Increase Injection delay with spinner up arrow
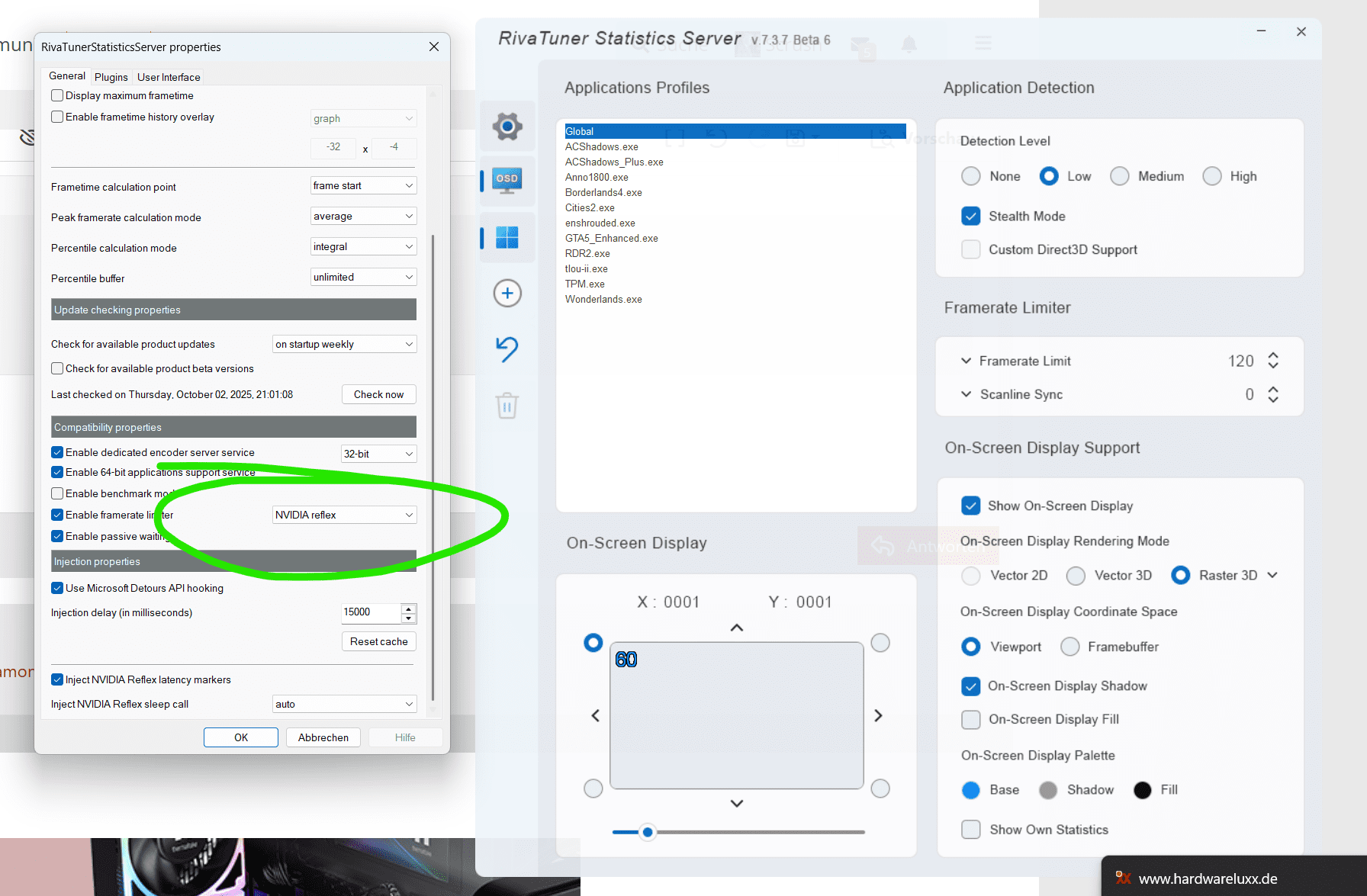 point(409,609)
